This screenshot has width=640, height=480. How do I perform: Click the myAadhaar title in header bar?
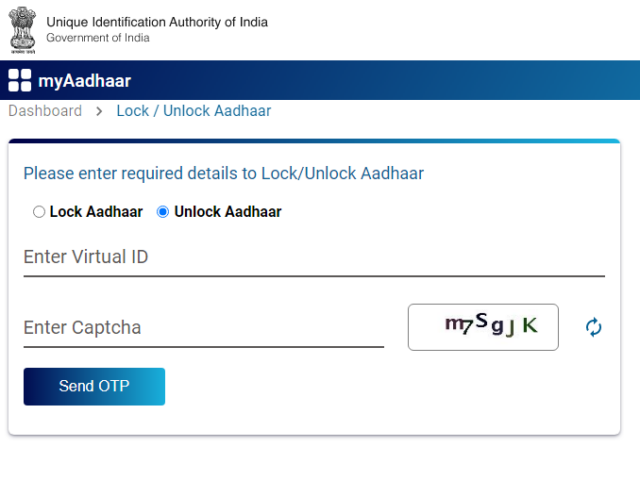(84, 80)
